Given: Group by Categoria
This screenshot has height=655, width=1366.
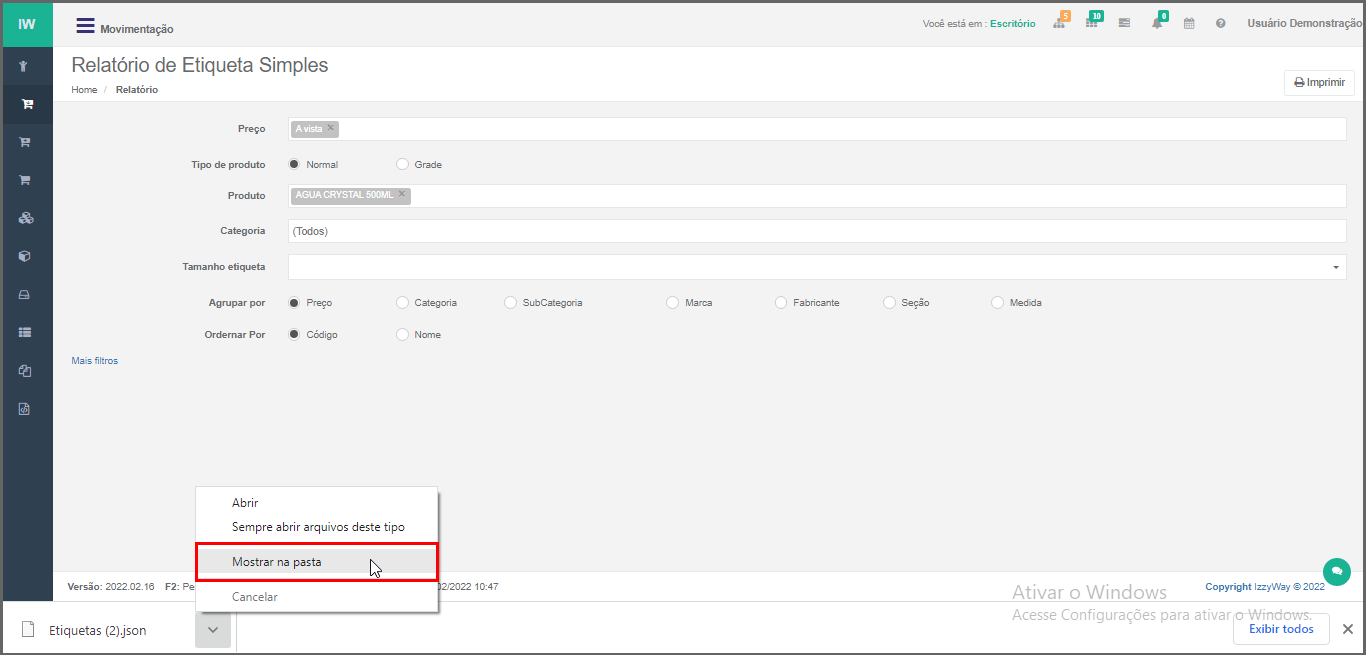Looking at the screenshot, I should click(403, 302).
